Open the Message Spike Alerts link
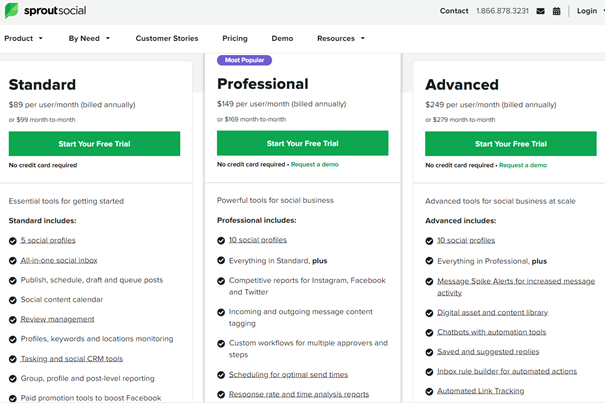The height and width of the screenshot is (403, 605). (516, 287)
